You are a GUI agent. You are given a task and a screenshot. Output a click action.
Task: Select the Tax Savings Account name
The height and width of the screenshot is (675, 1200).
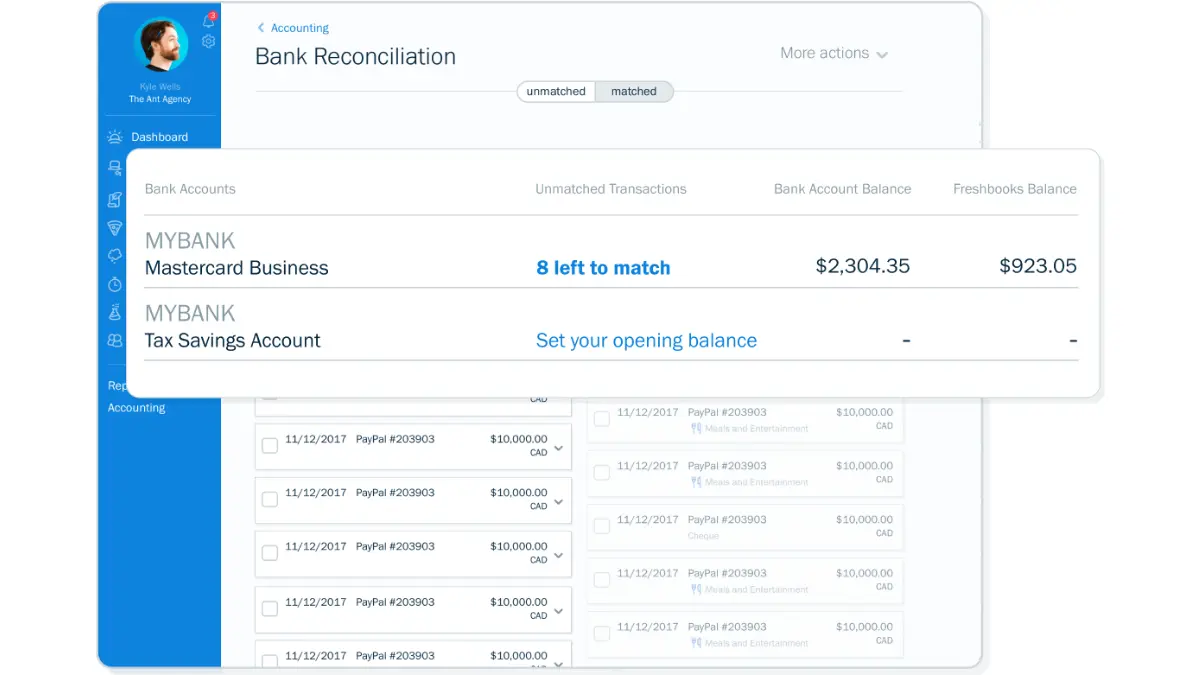point(233,340)
